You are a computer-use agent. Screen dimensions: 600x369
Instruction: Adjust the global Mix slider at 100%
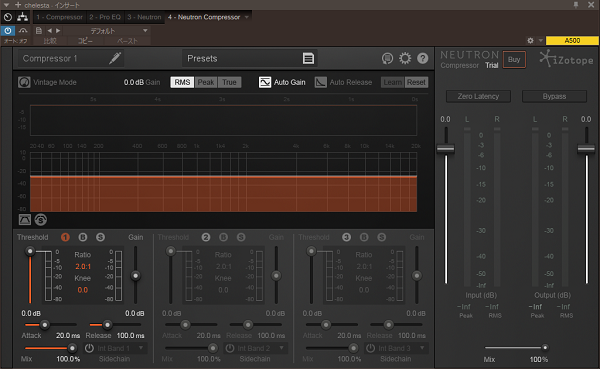coord(545,348)
